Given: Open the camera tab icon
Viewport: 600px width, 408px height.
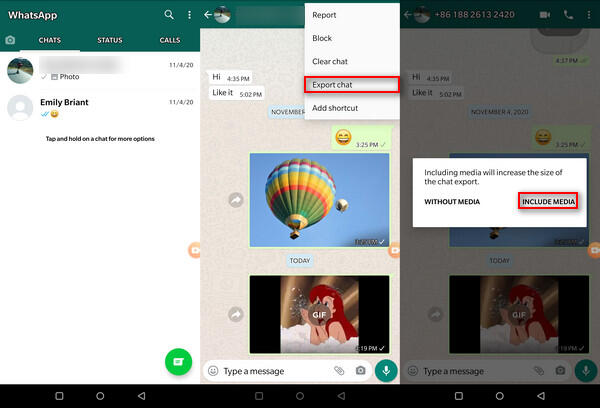Looking at the screenshot, I should coord(10,40).
